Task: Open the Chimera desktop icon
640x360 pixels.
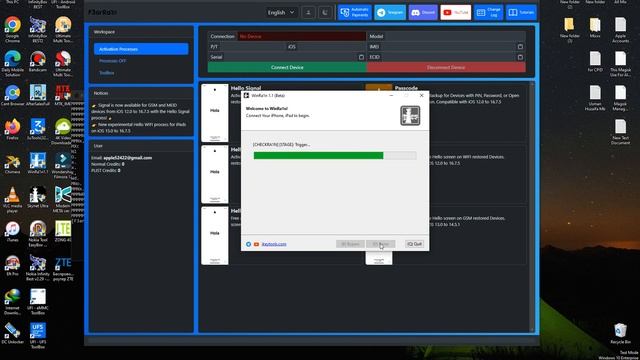Action: coord(12,164)
